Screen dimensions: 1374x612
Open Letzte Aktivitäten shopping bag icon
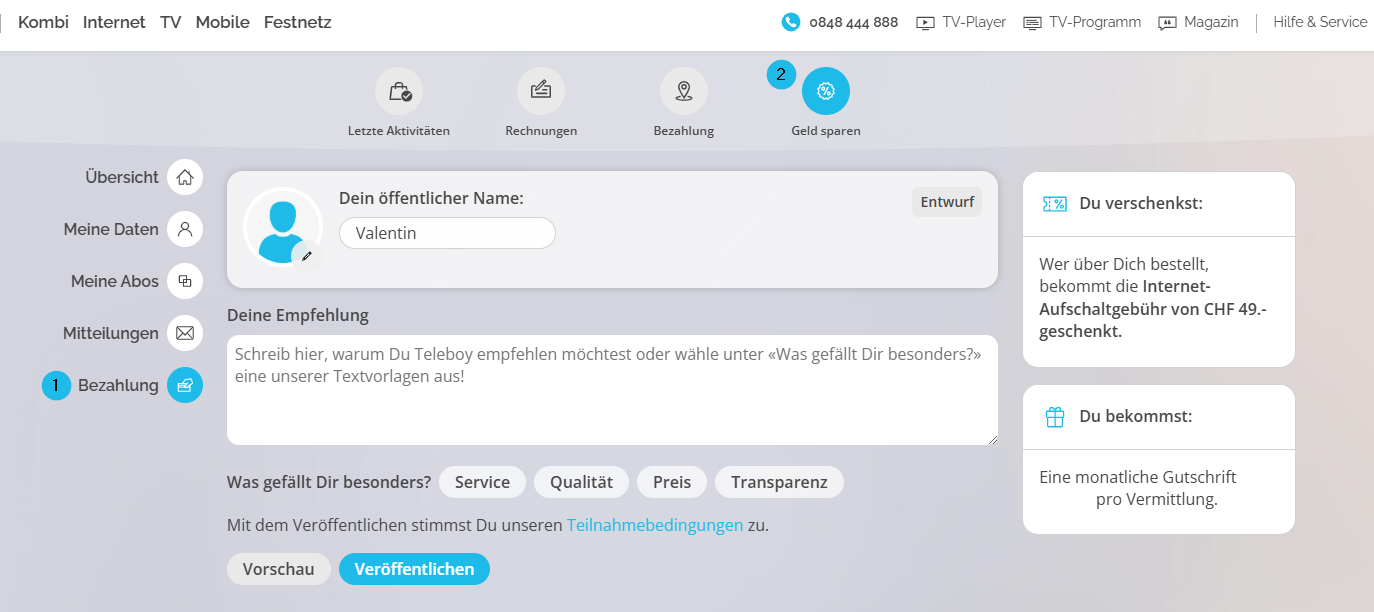[x=399, y=92]
